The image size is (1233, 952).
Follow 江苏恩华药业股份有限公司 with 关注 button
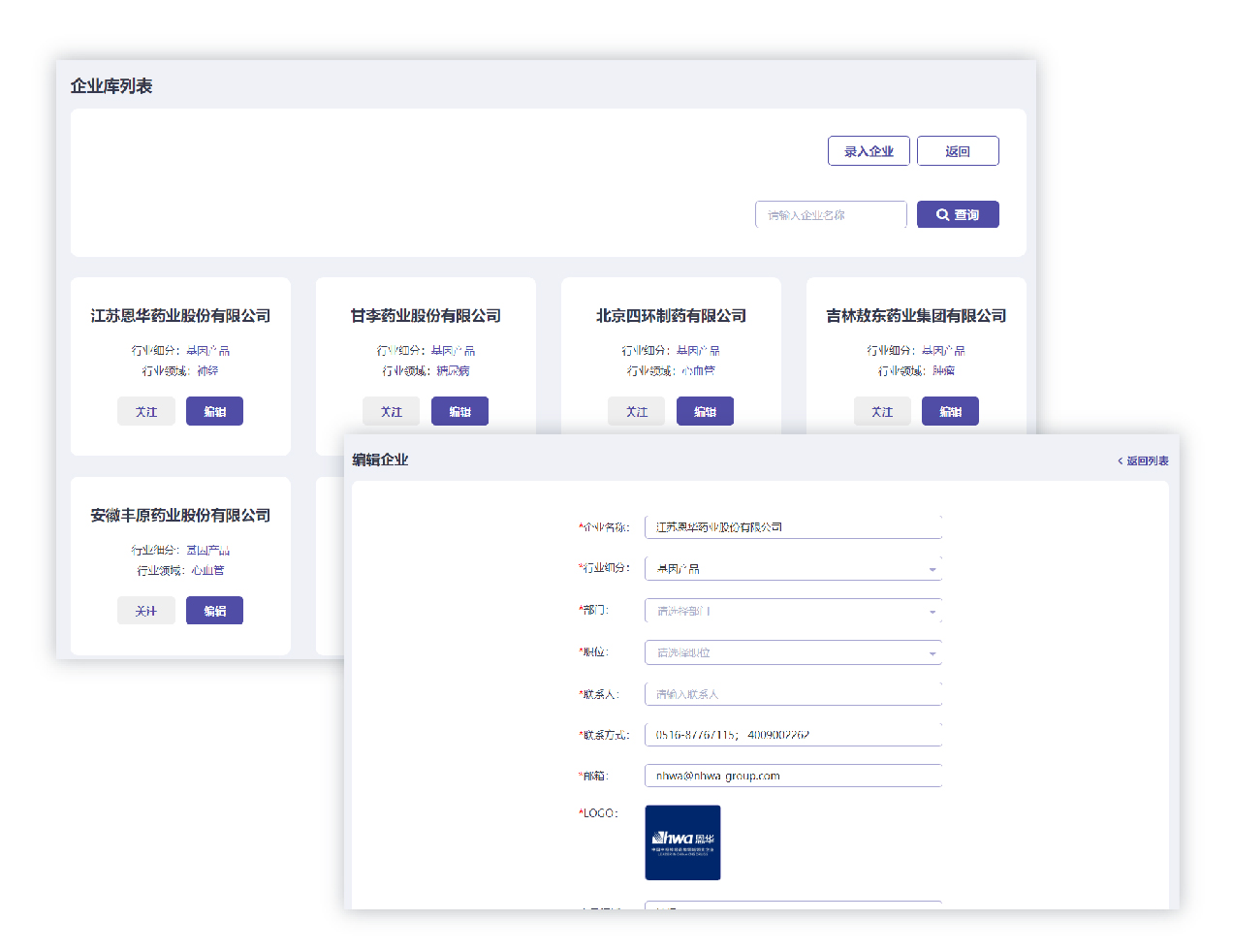(145, 411)
